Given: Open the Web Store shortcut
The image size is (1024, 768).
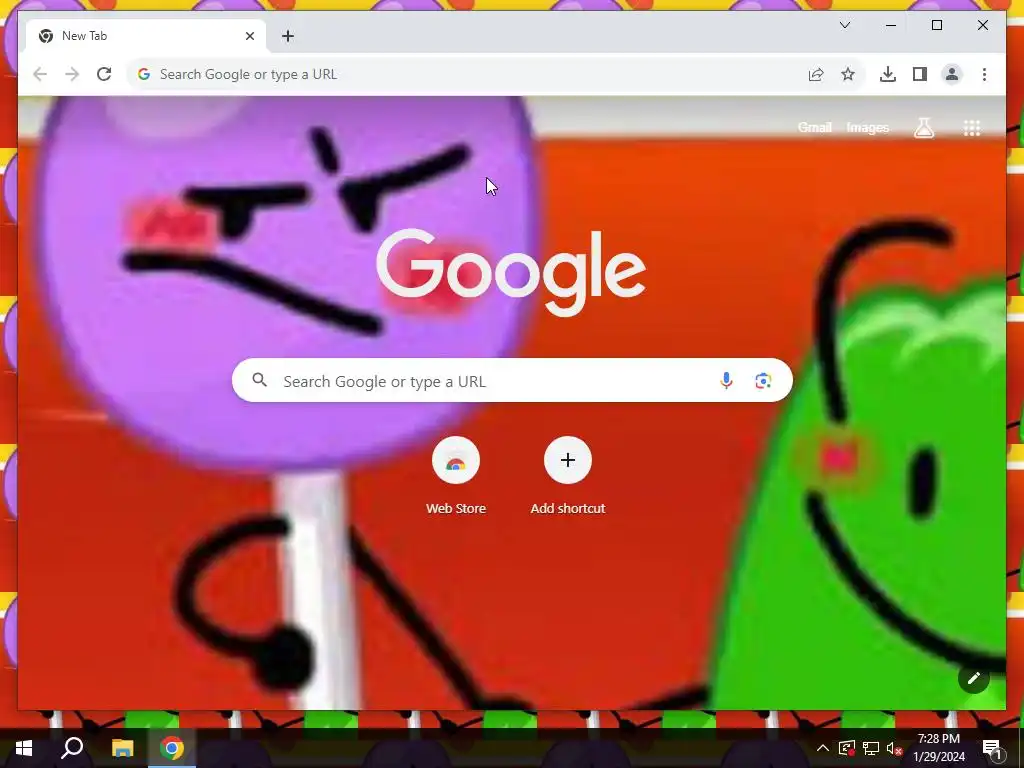Looking at the screenshot, I should (456, 476).
